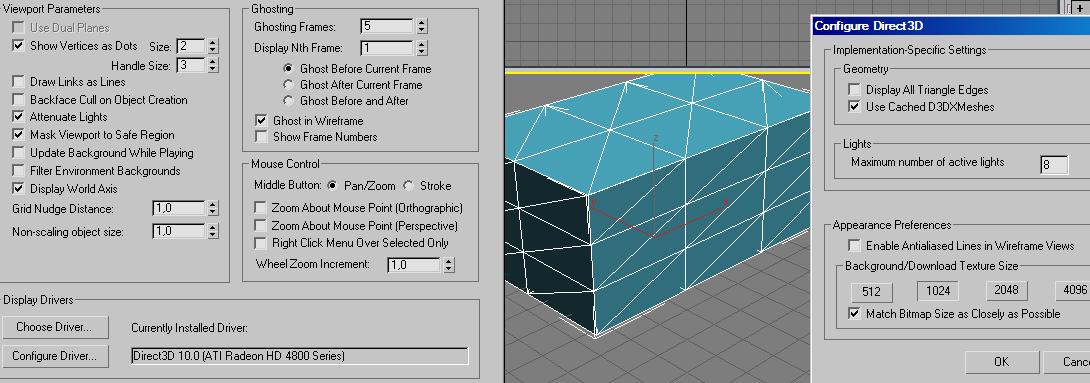Check Zoom About Mouse Point (Orthographic)
1090x383 pixels.
(x=260, y=208)
